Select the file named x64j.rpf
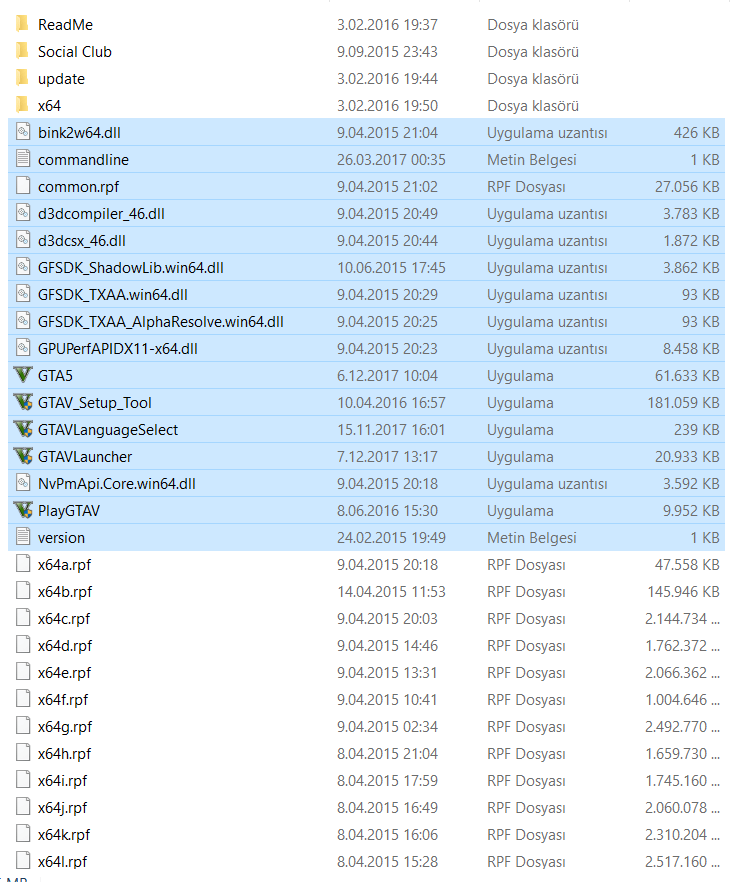739x882 pixels. point(62,808)
